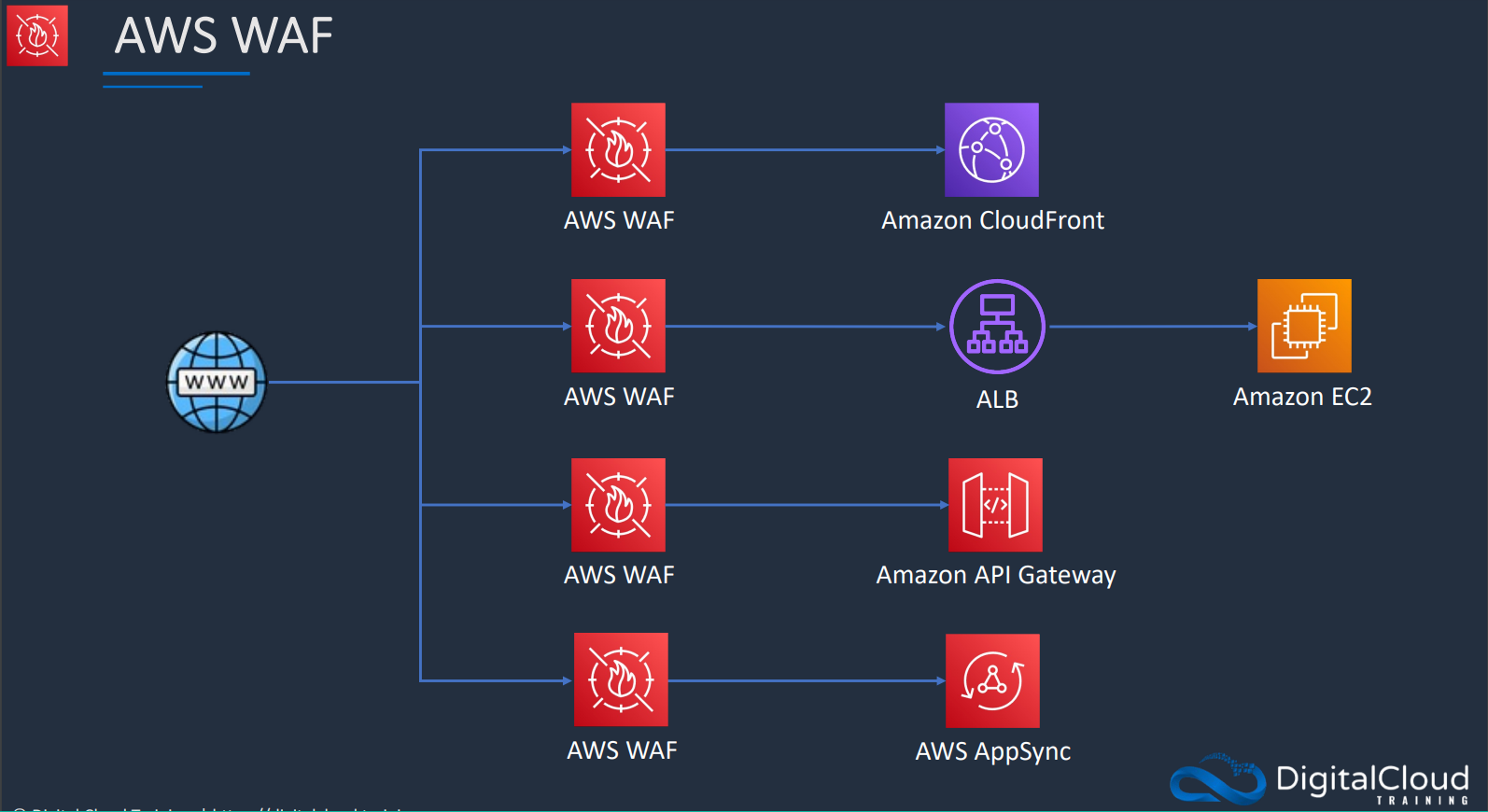The image size is (1488, 812).
Task: Click the "AWS WAF" slide title text
Action: click(223, 35)
